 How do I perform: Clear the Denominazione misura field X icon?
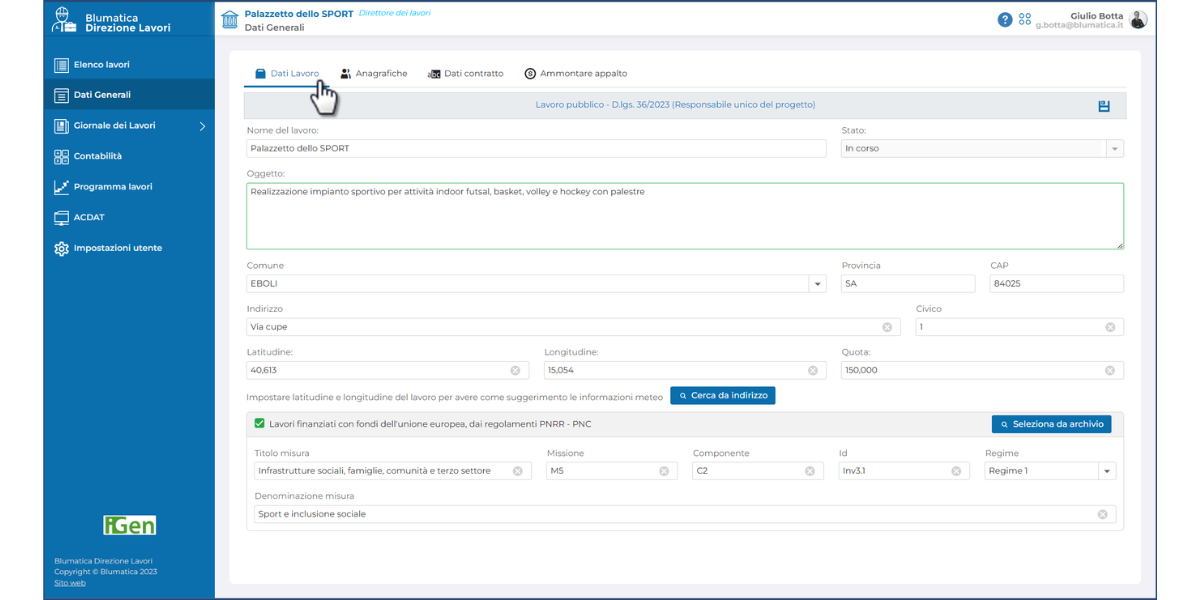click(1102, 514)
